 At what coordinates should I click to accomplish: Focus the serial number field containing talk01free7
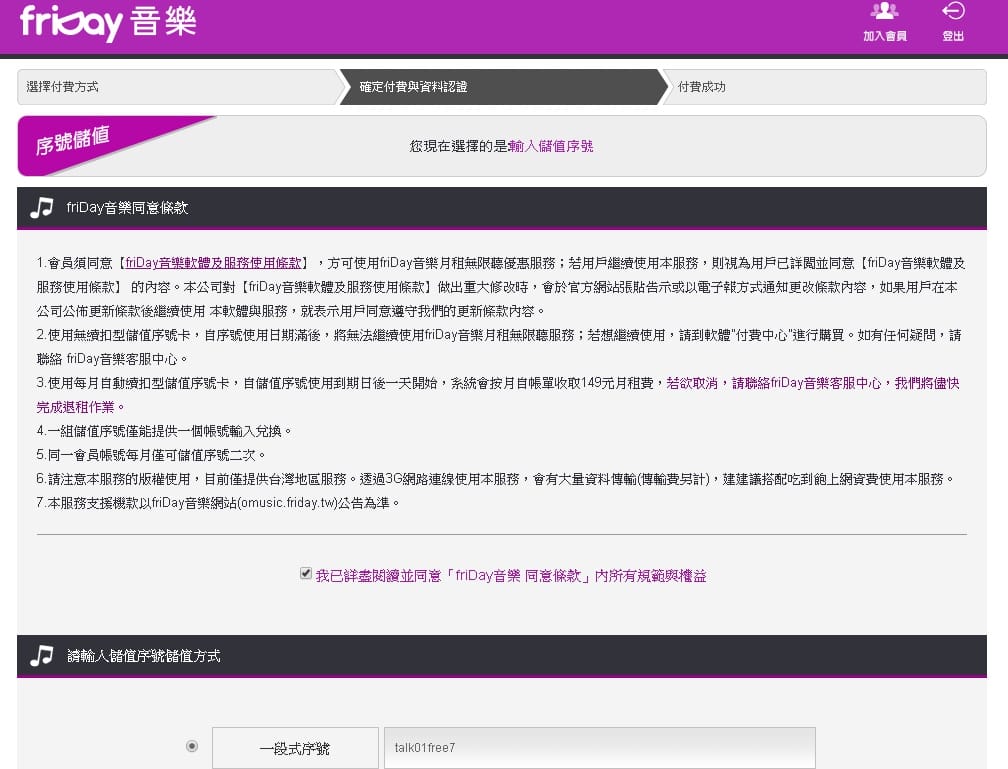[x=600, y=748]
